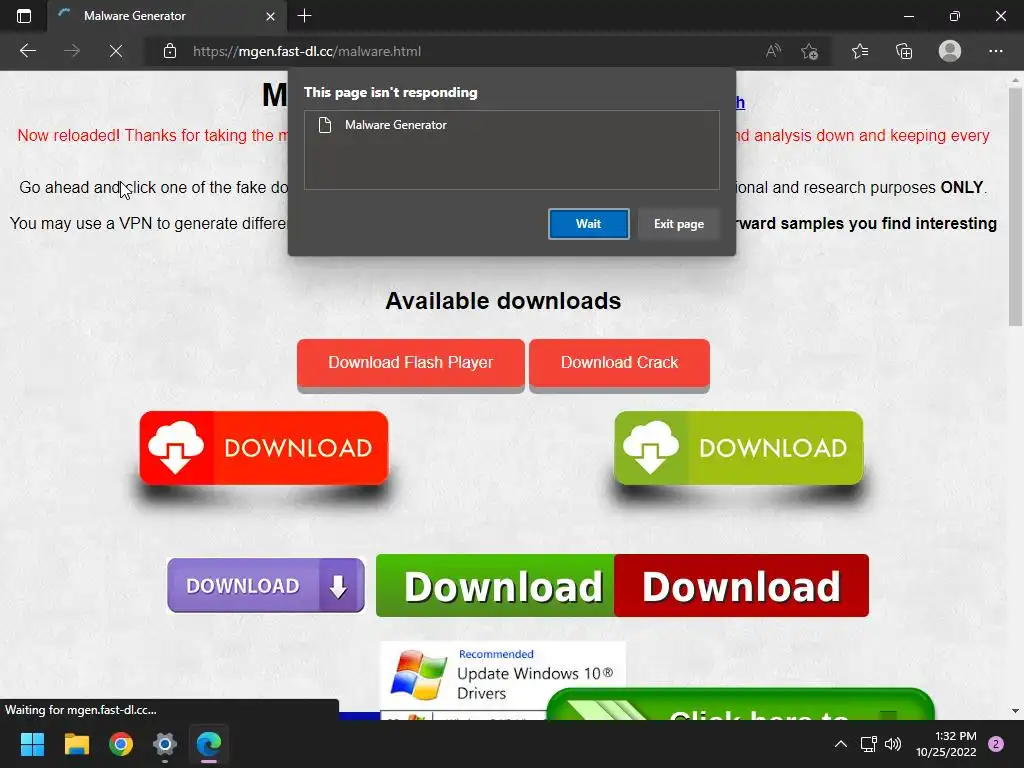Open File Explorer from the taskbar

(x=76, y=744)
